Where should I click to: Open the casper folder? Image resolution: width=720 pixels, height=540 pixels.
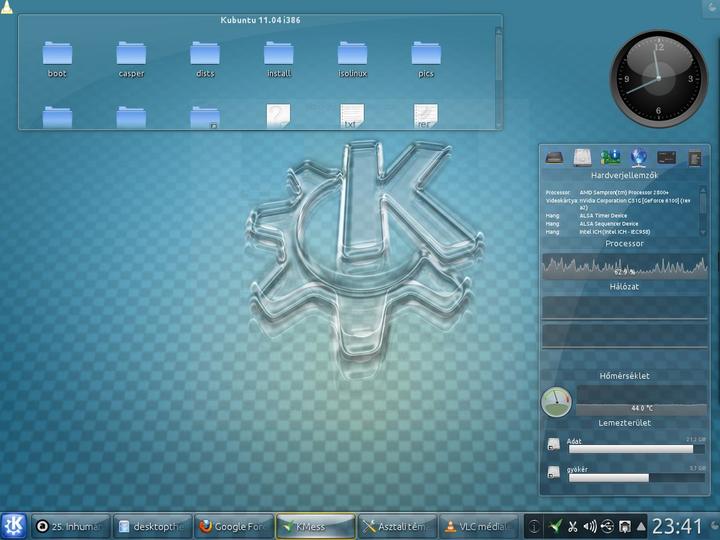coord(131,60)
